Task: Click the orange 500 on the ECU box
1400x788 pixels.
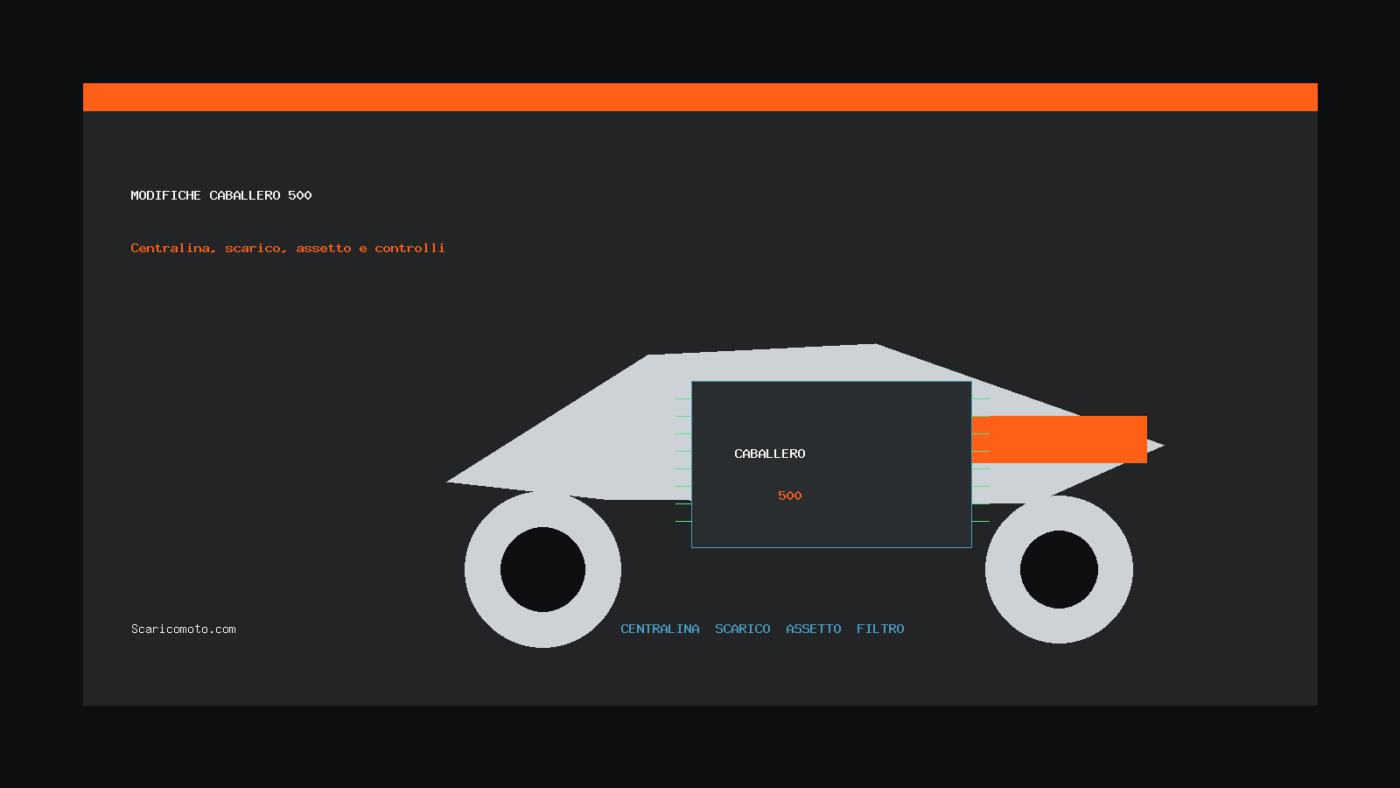Action: click(x=790, y=496)
